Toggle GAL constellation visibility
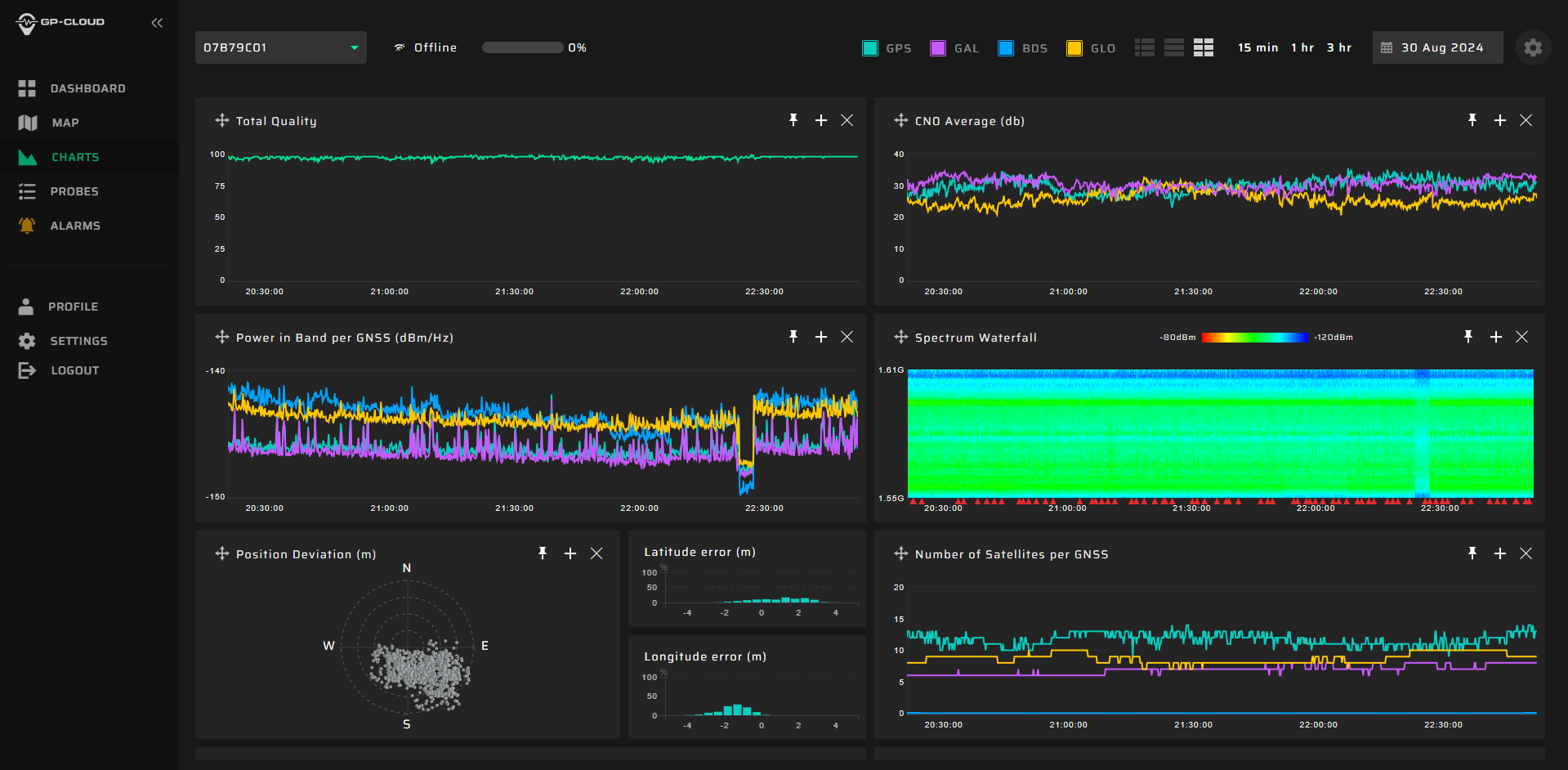The image size is (1568, 770). click(x=938, y=48)
